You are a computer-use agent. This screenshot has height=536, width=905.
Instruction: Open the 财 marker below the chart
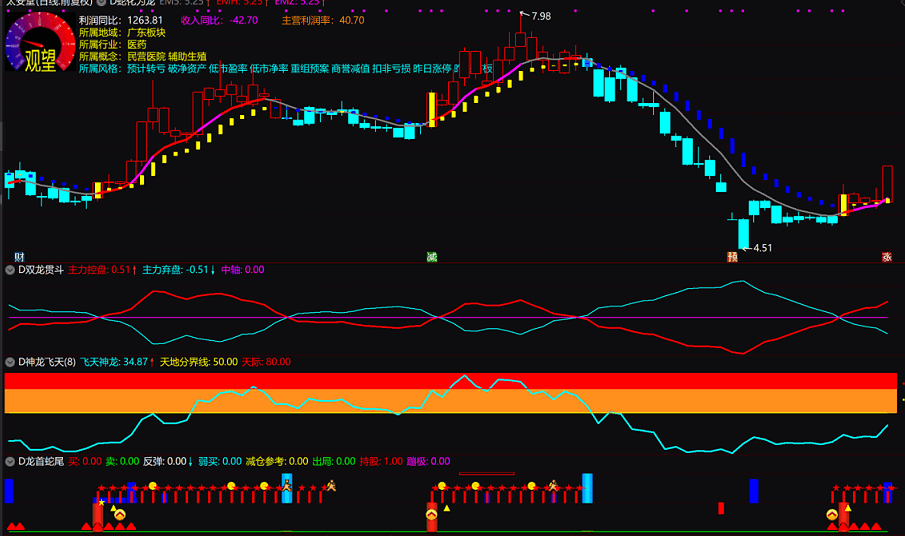pos(19,257)
